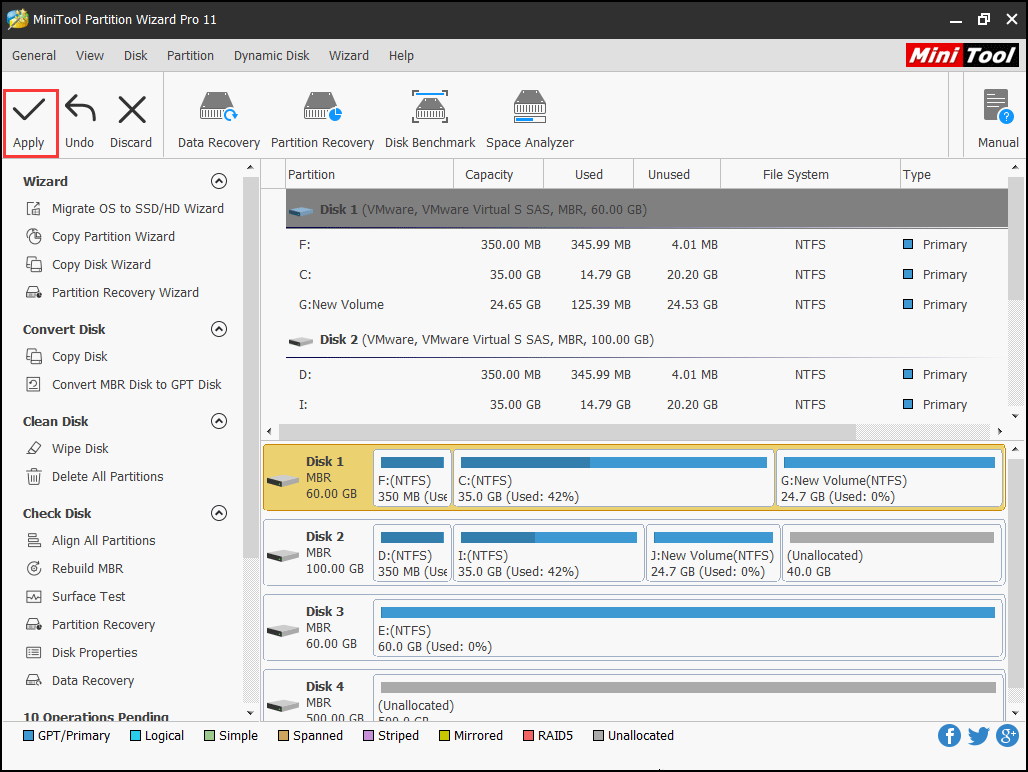
Task: Collapse the Wizard section
Action: pyautogui.click(x=219, y=182)
